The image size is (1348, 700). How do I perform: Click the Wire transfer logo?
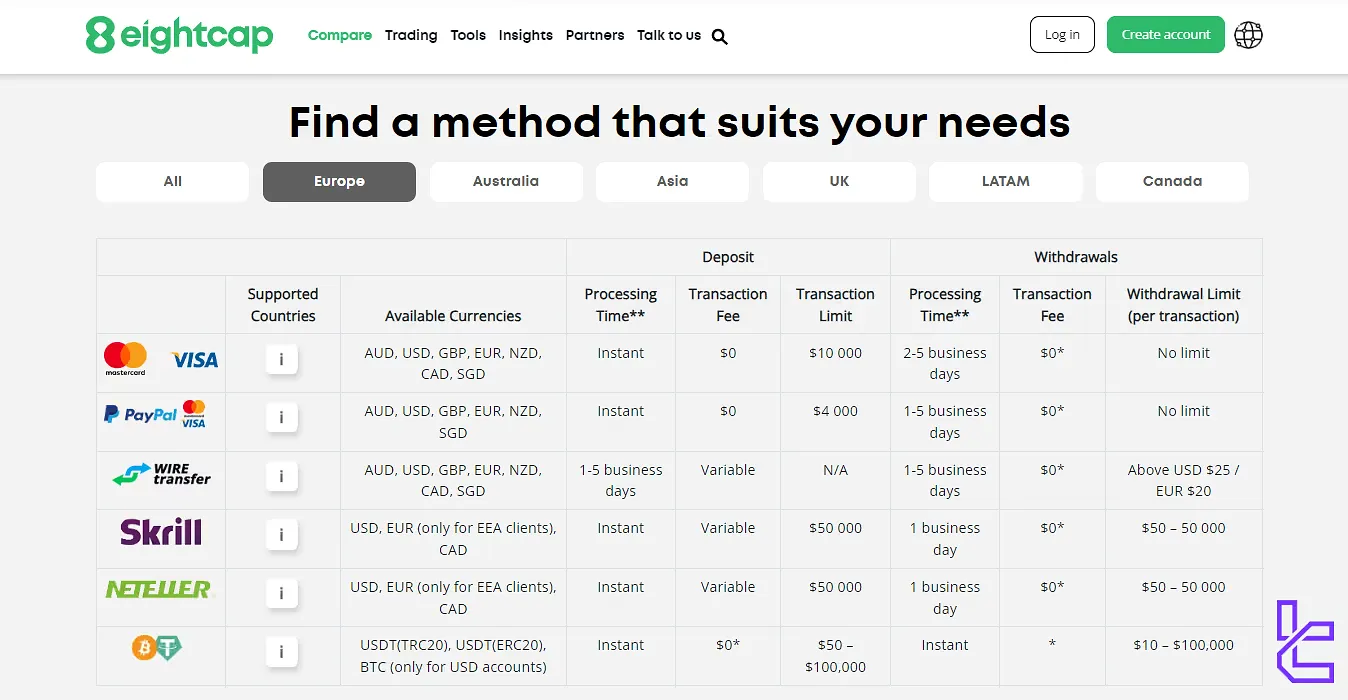point(161,474)
